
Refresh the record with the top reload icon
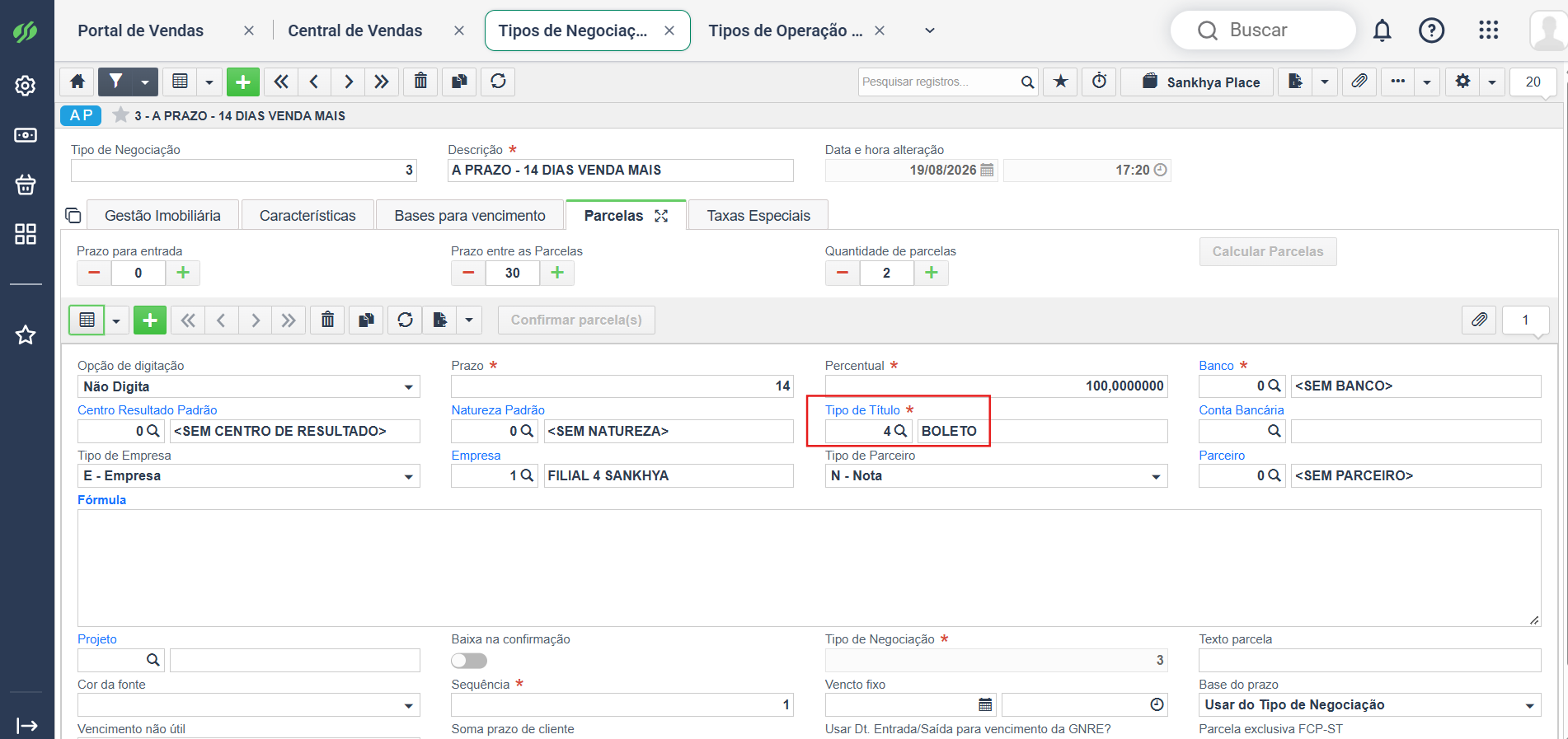tap(498, 82)
